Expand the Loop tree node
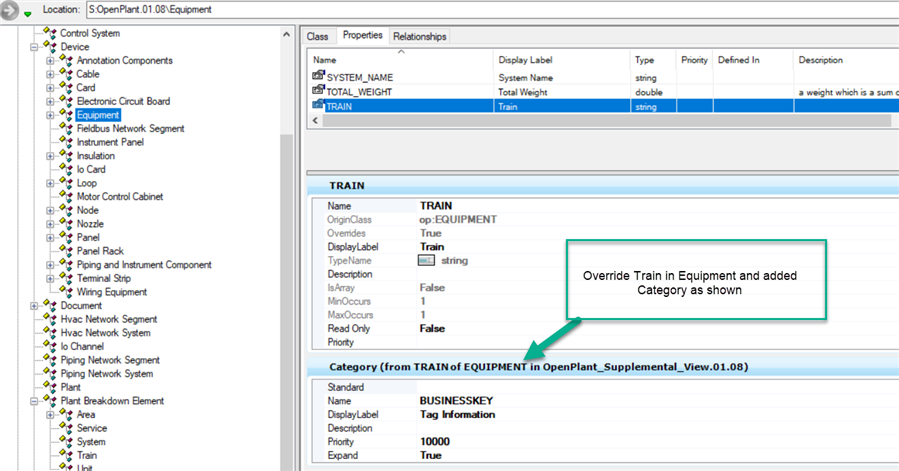The image size is (899, 471). coord(50,184)
